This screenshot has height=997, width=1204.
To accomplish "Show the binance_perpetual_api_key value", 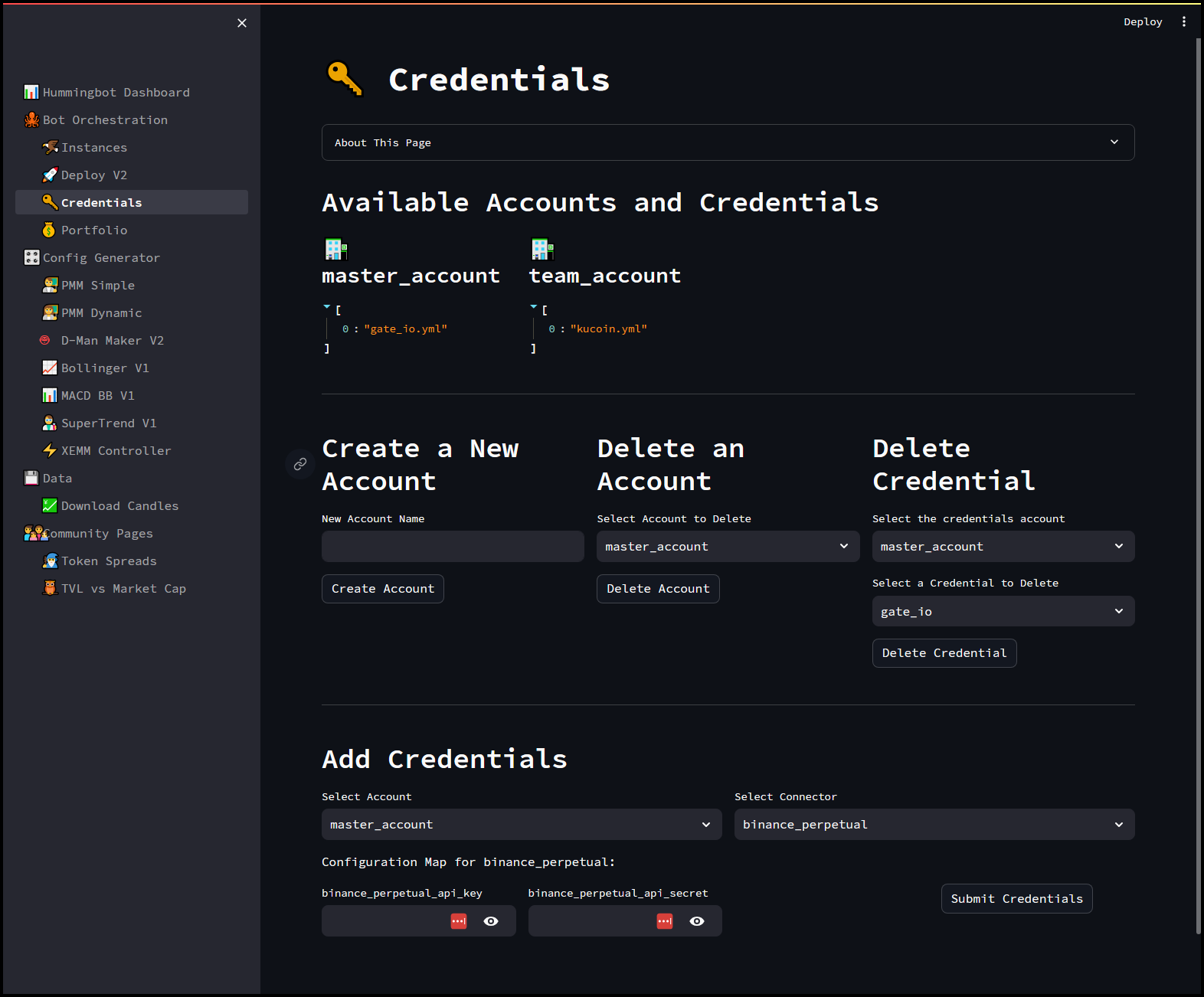I will click(491, 921).
